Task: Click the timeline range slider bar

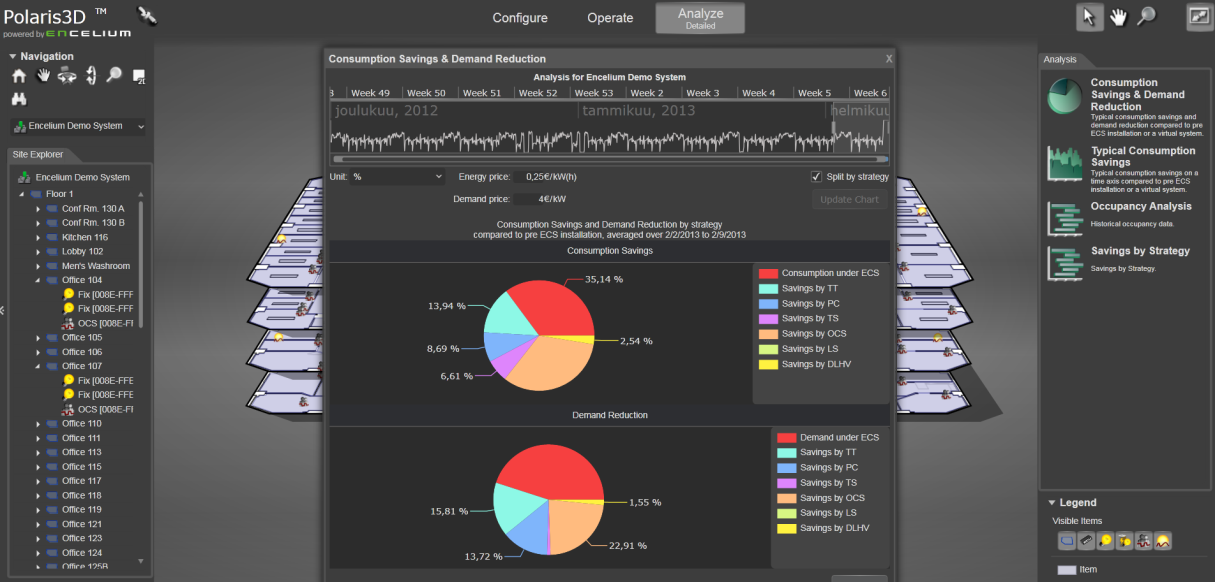Action: [610, 159]
